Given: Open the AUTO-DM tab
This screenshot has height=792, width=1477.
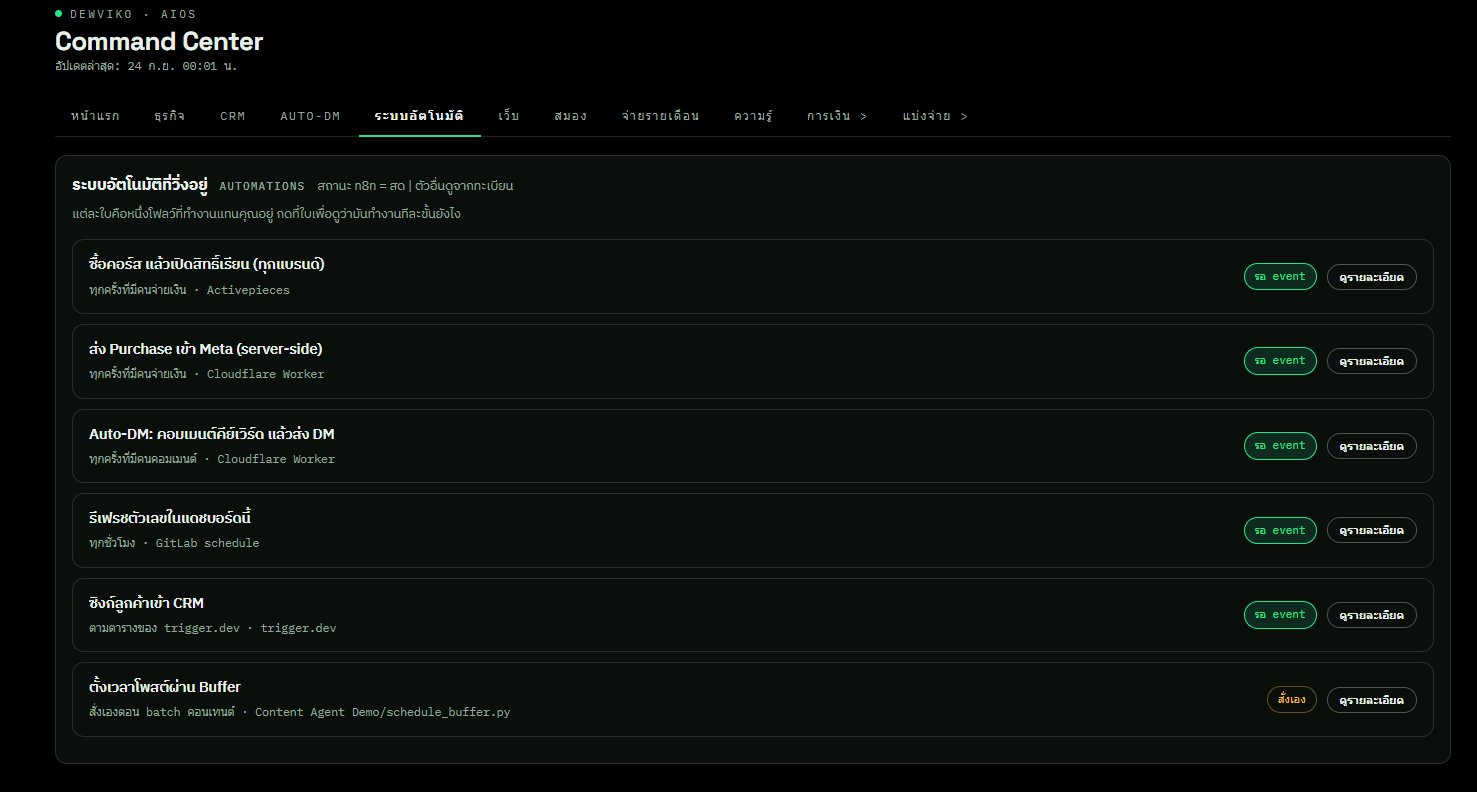Looking at the screenshot, I should coord(310,116).
